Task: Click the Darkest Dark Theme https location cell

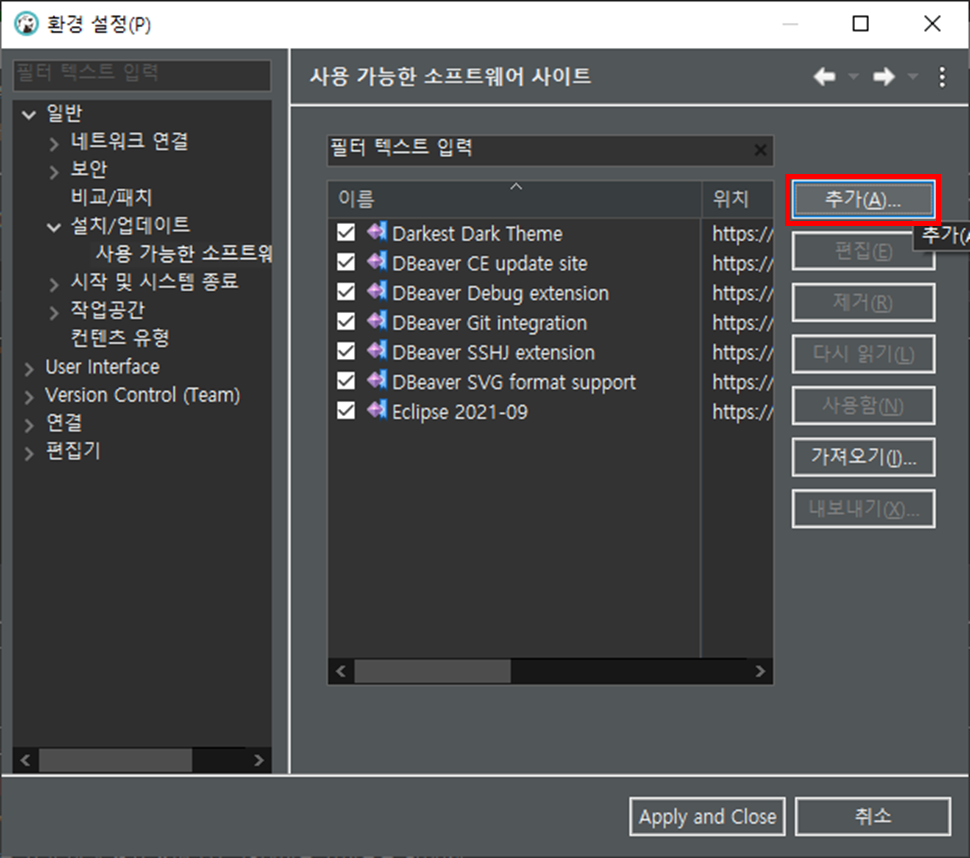Action: [742, 234]
